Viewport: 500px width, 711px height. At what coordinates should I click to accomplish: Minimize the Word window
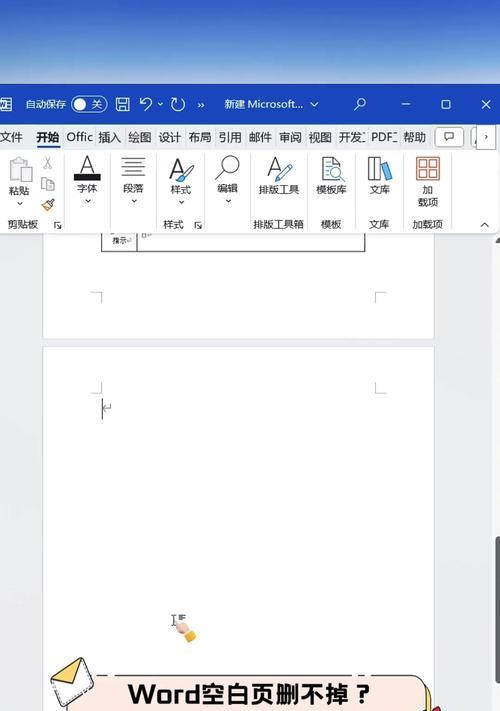pos(406,104)
